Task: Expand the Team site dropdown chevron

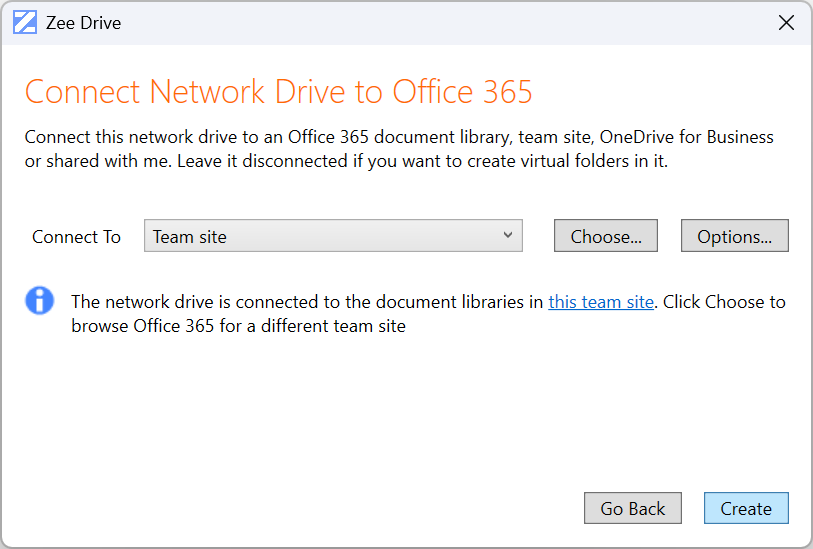Action: 508,236
